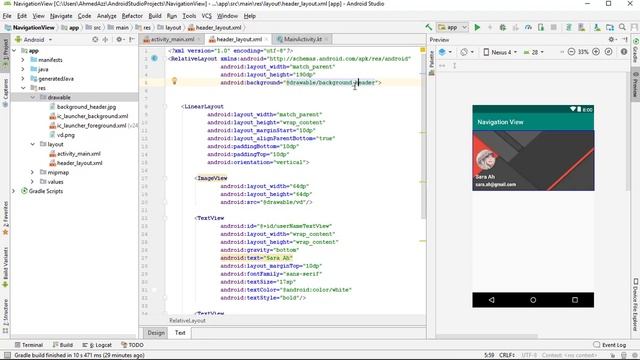Switch to activity_main.xml editor tab
This screenshot has width=640, height=360.
click(x=172, y=39)
